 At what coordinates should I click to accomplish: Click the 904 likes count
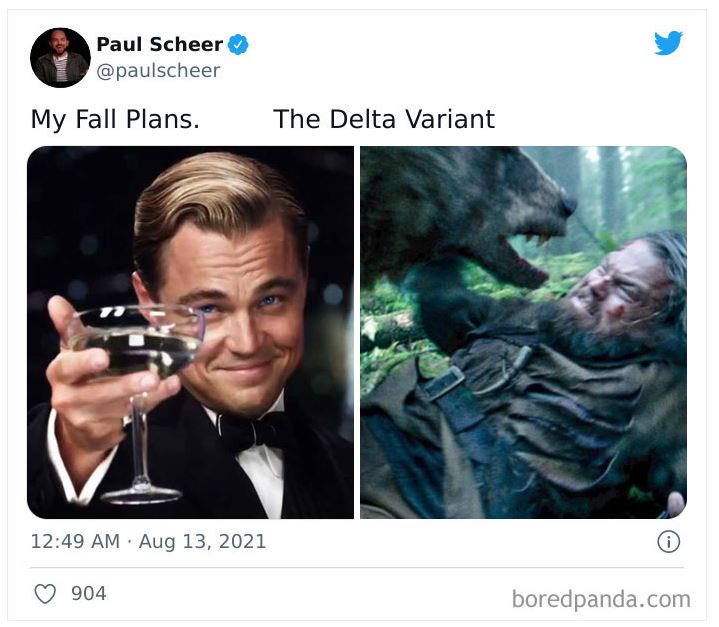click(89, 594)
